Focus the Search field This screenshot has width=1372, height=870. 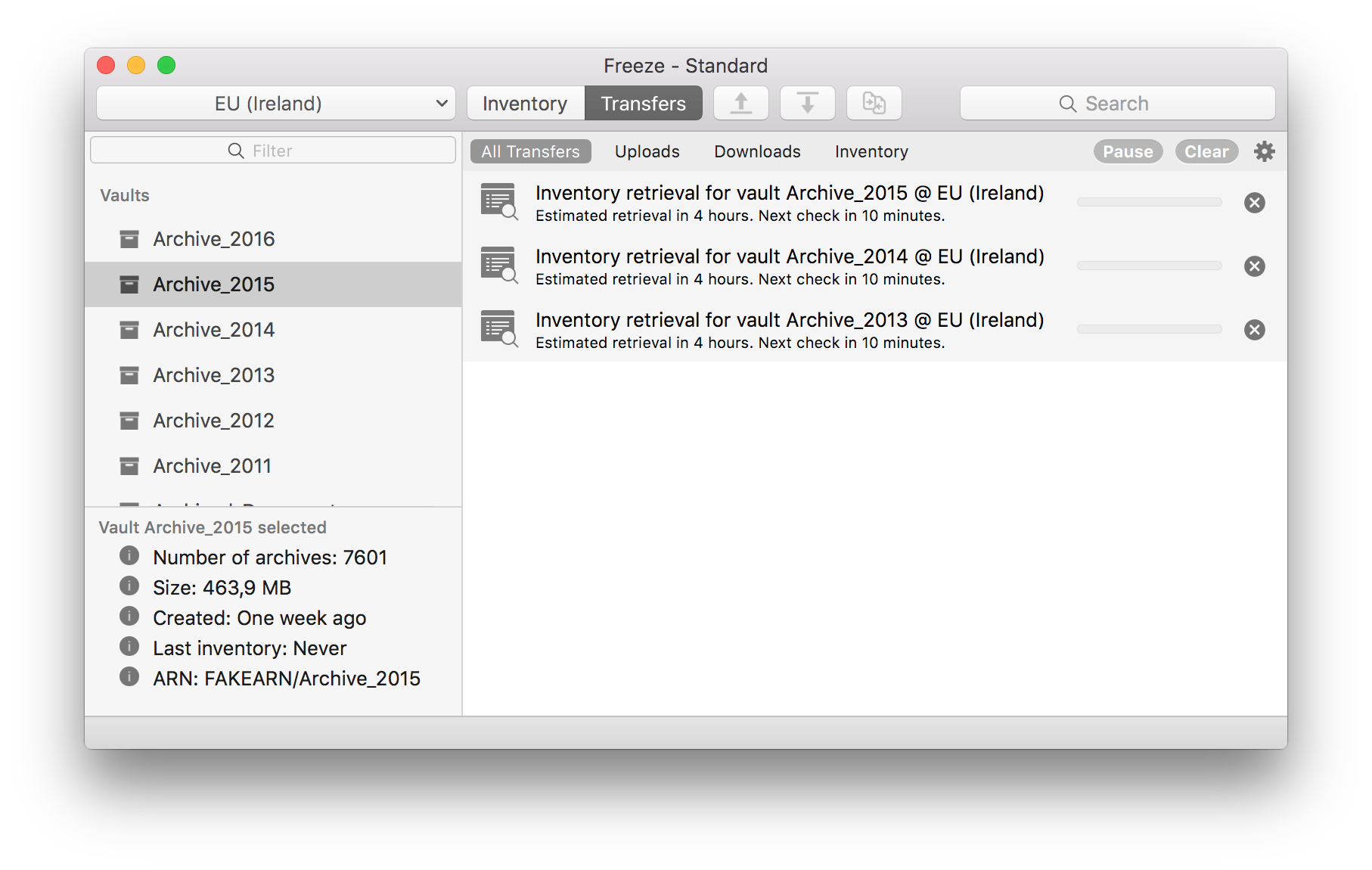pos(1117,103)
